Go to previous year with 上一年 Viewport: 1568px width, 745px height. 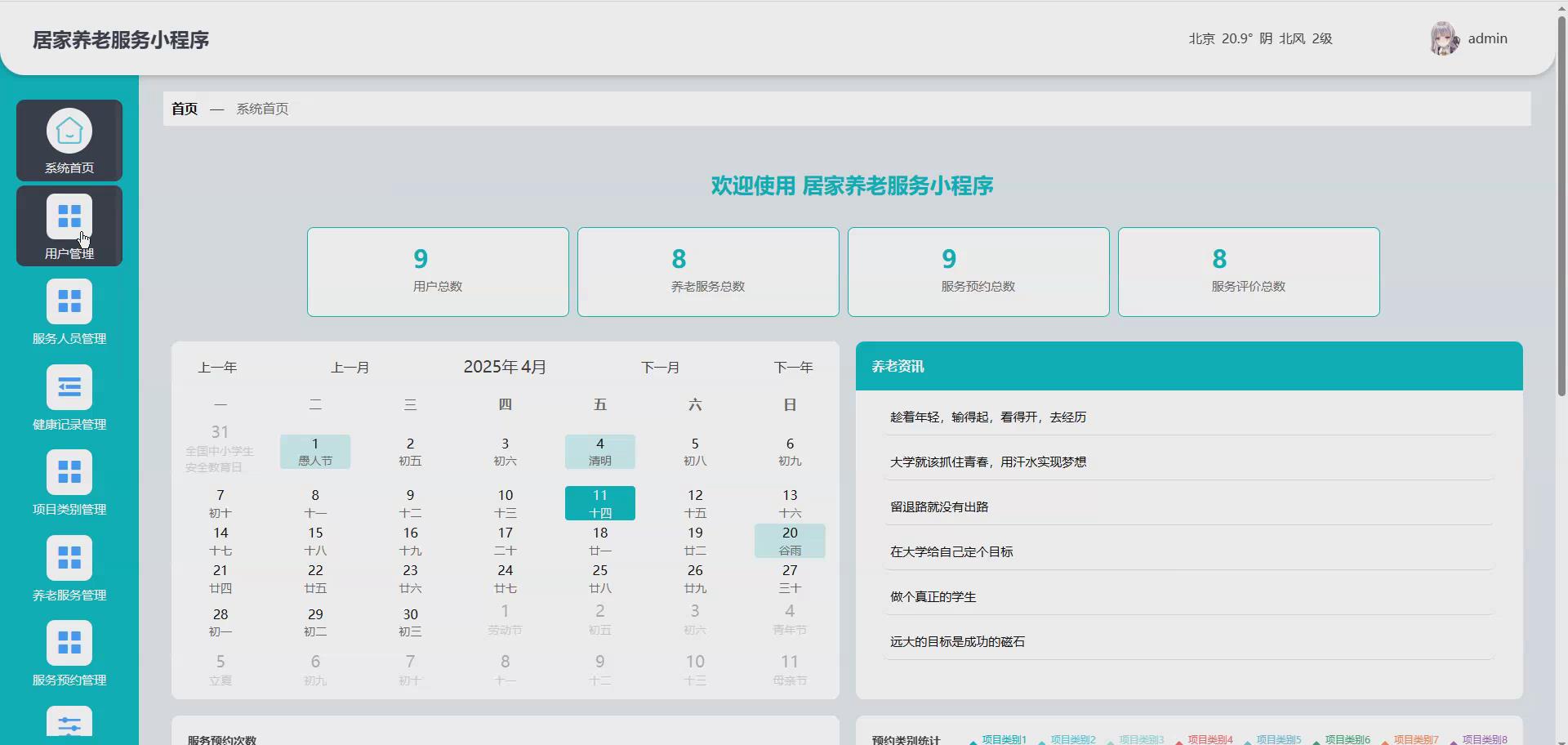217,367
